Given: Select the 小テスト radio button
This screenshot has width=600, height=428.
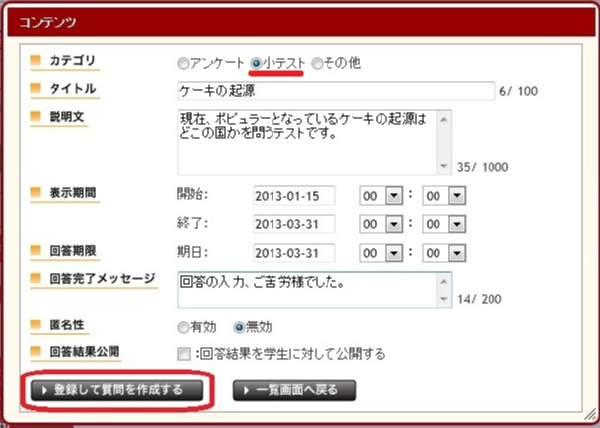Looking at the screenshot, I should pyautogui.click(x=257, y=63).
